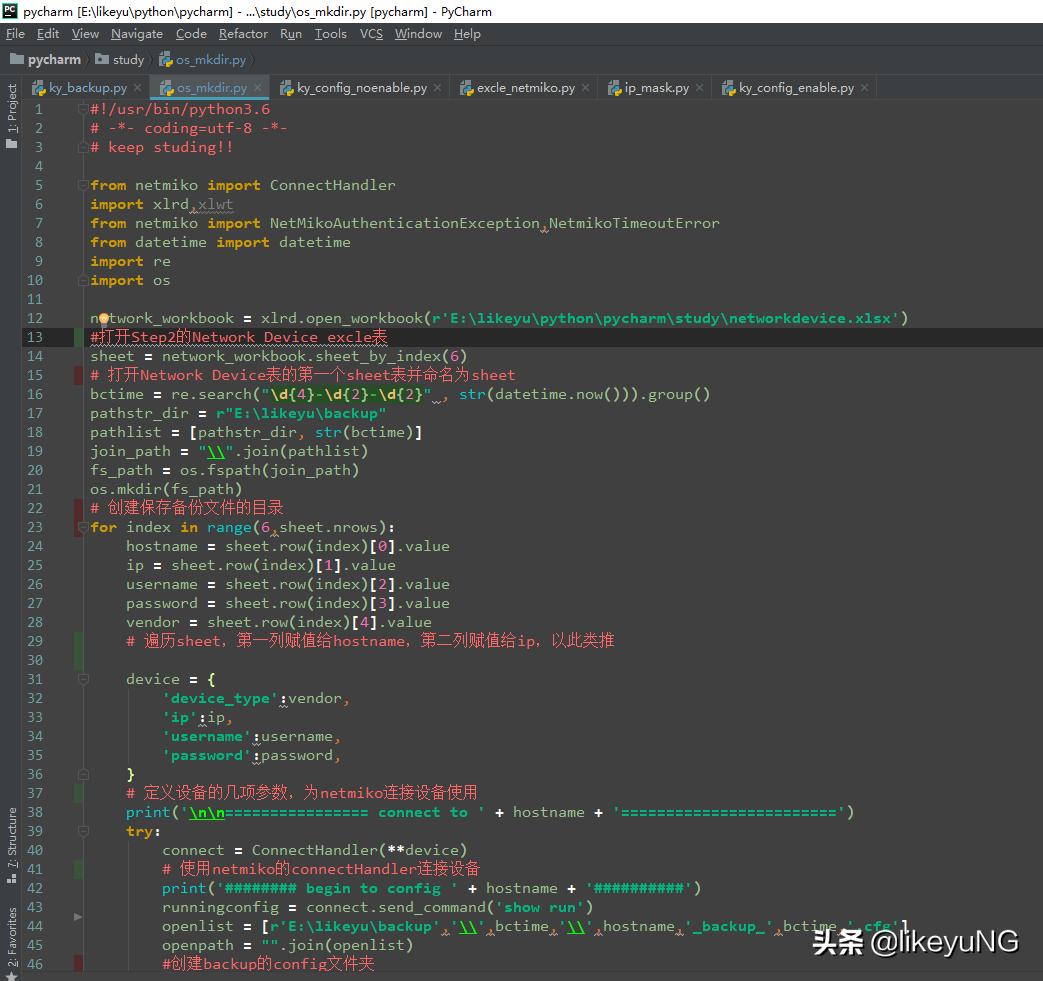Screen dimensions: 1043x981
Task: Open the Help menu
Action: pos(467,34)
